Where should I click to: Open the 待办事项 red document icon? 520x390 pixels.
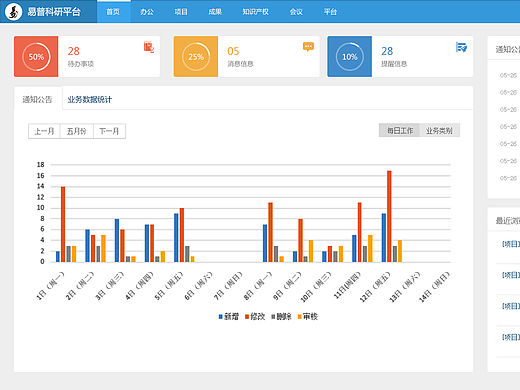[x=149, y=47]
